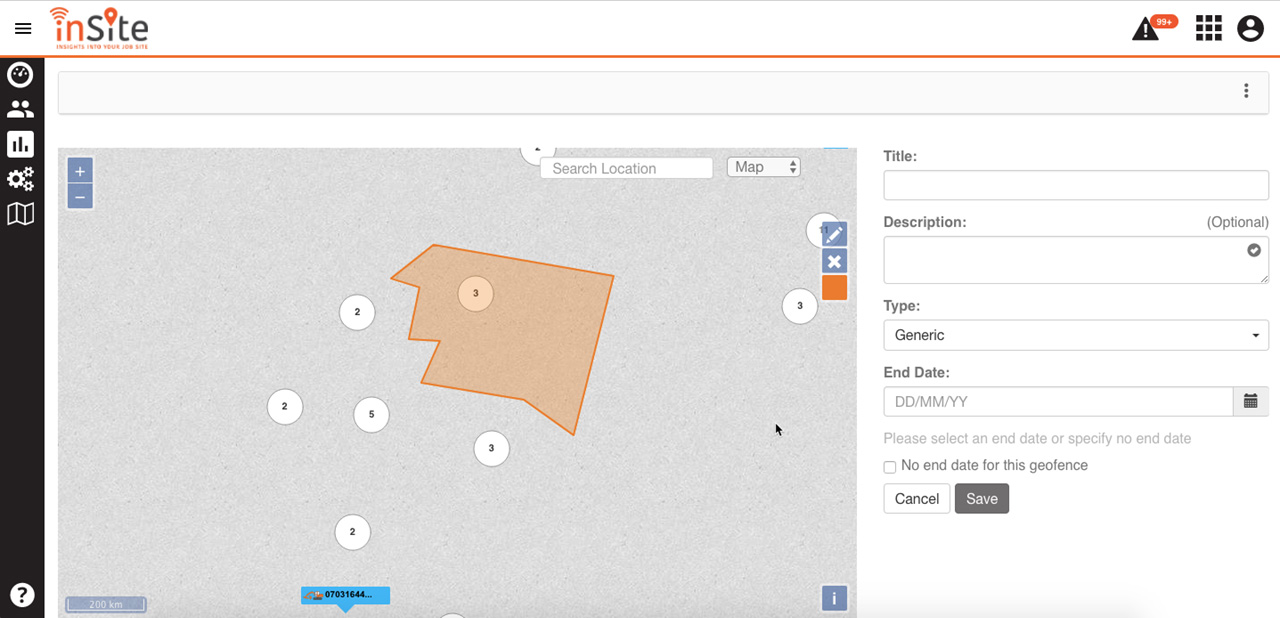This screenshot has width=1280, height=618.
Task: Click the Title input field
Action: tap(1075, 185)
